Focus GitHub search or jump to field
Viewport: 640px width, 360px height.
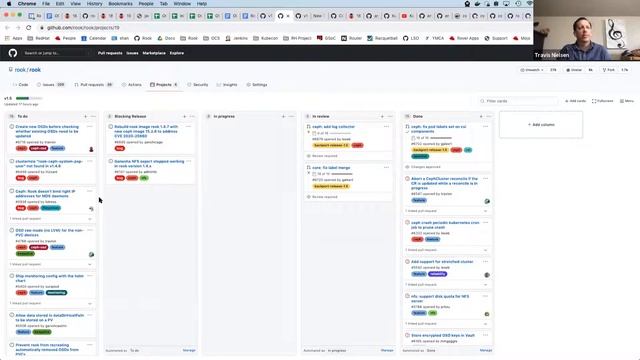(55, 53)
